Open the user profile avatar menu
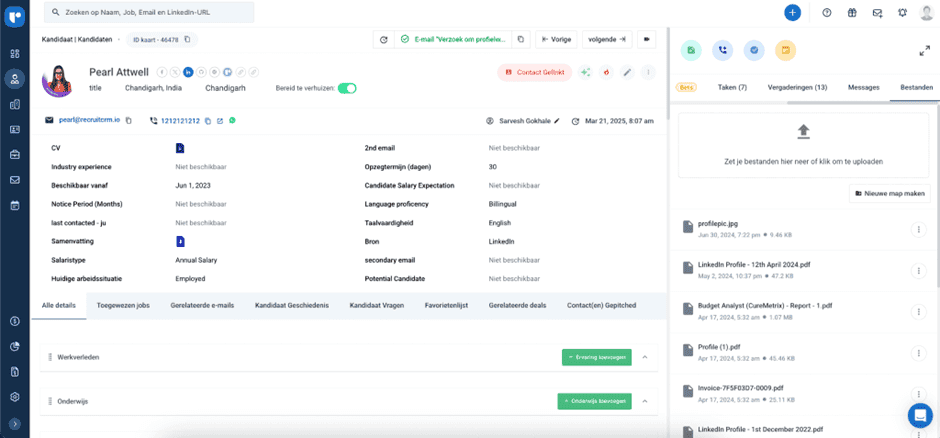This screenshot has width=940, height=438. [x=927, y=13]
